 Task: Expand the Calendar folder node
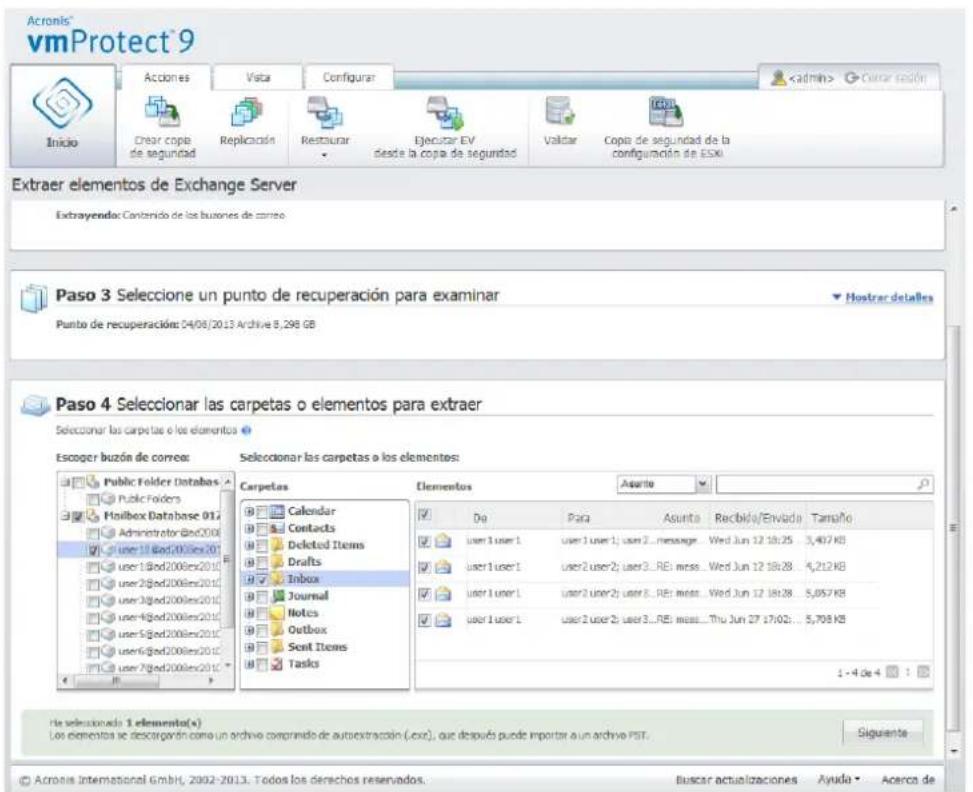[x=249, y=512]
